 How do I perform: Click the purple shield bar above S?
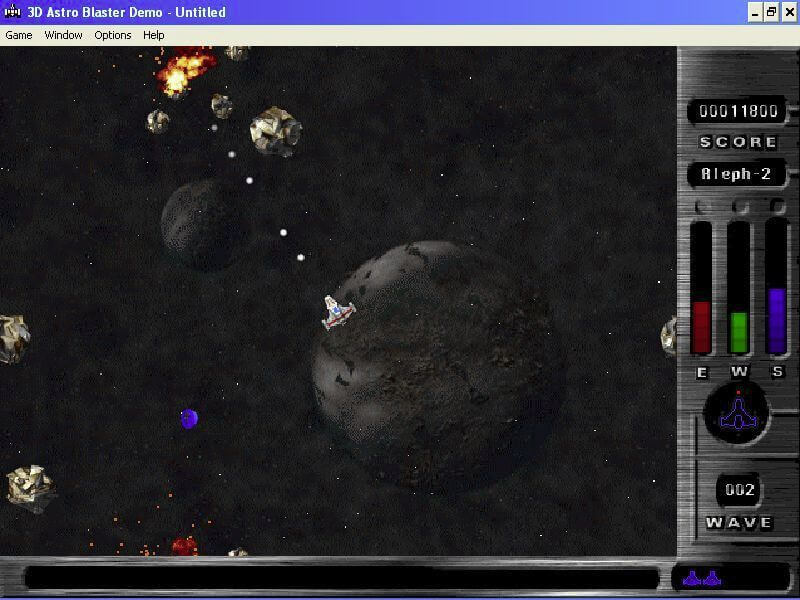point(776,320)
